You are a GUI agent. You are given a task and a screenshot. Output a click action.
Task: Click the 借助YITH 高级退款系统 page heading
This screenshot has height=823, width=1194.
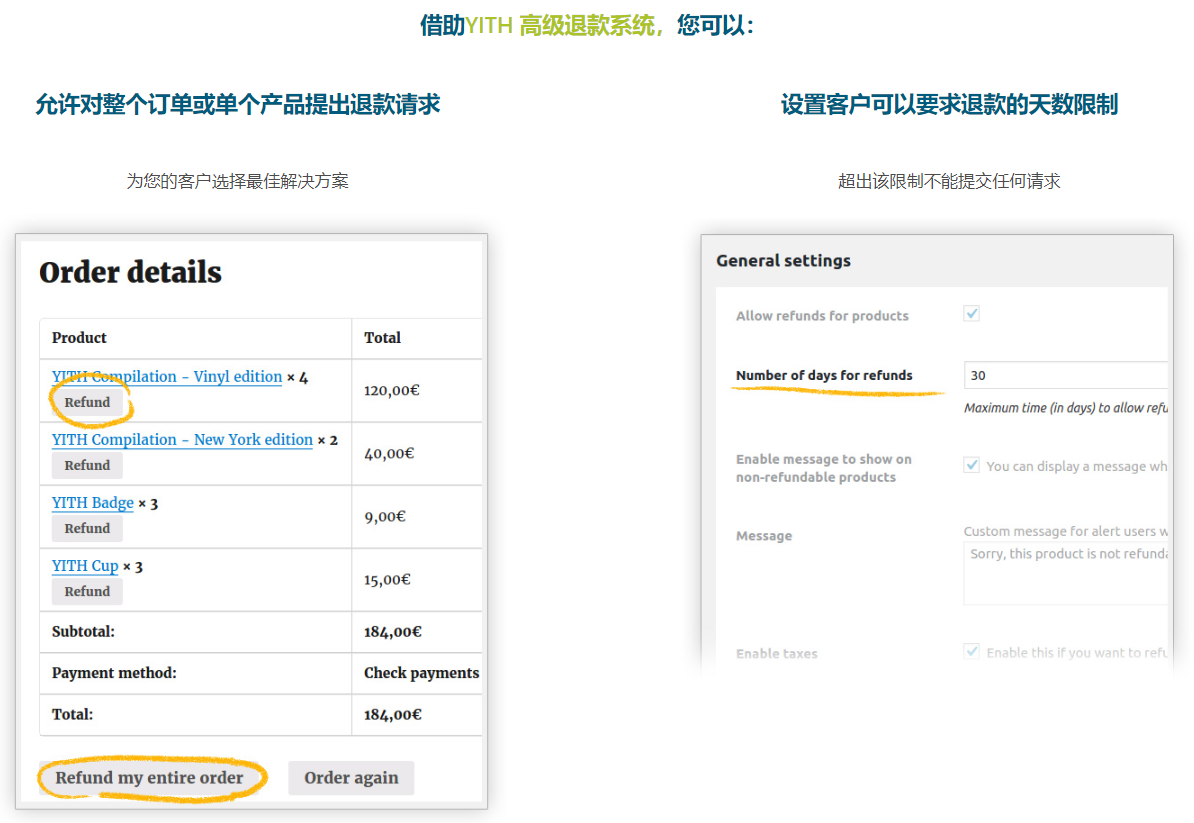pyautogui.click(x=587, y=26)
